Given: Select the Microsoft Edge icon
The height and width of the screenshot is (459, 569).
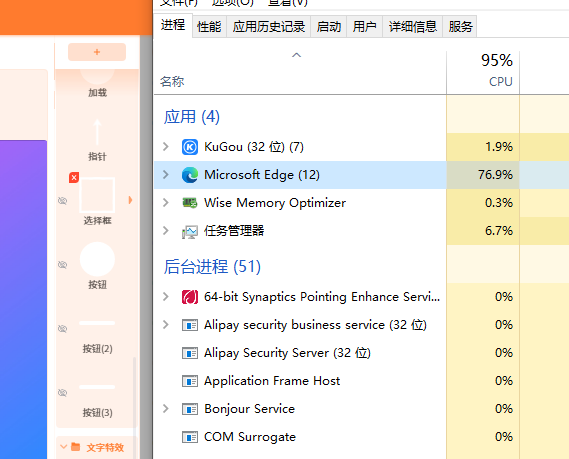Looking at the screenshot, I should point(190,175).
